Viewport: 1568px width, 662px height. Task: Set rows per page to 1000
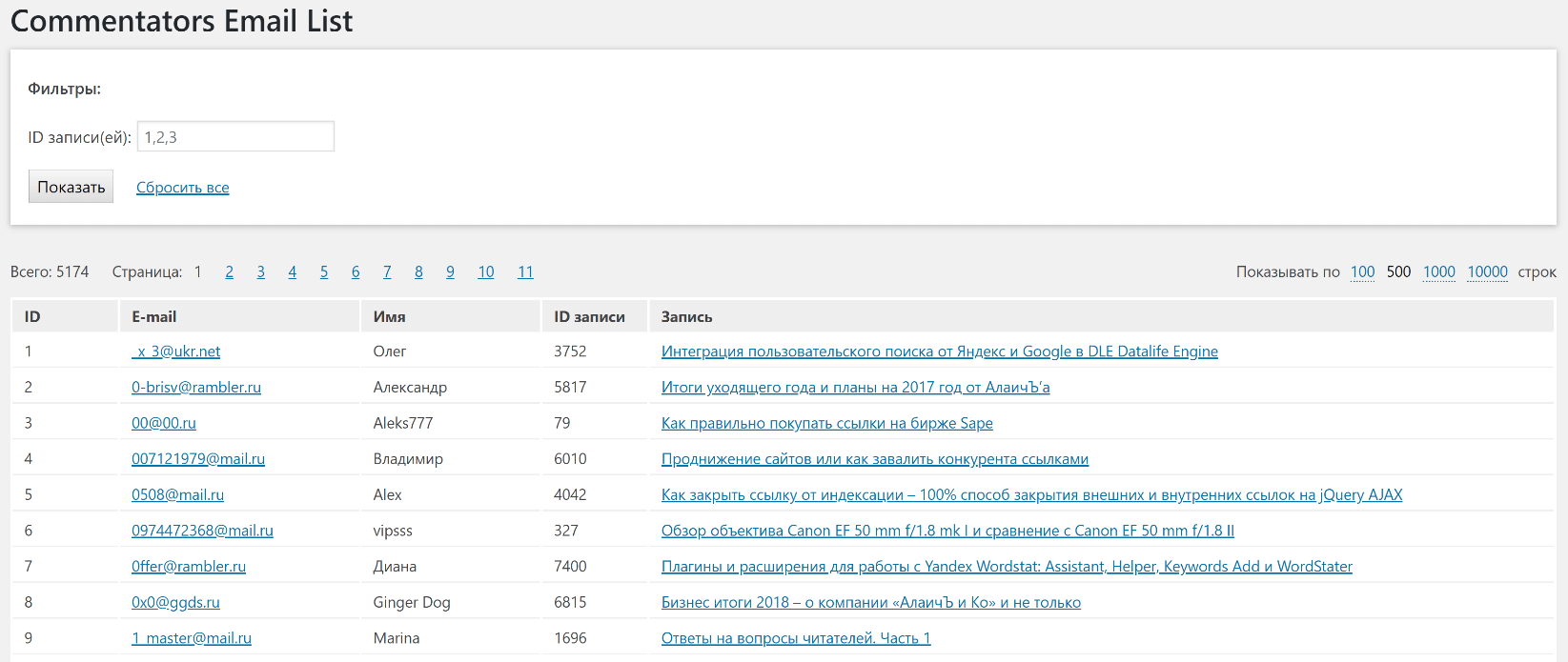(1438, 272)
